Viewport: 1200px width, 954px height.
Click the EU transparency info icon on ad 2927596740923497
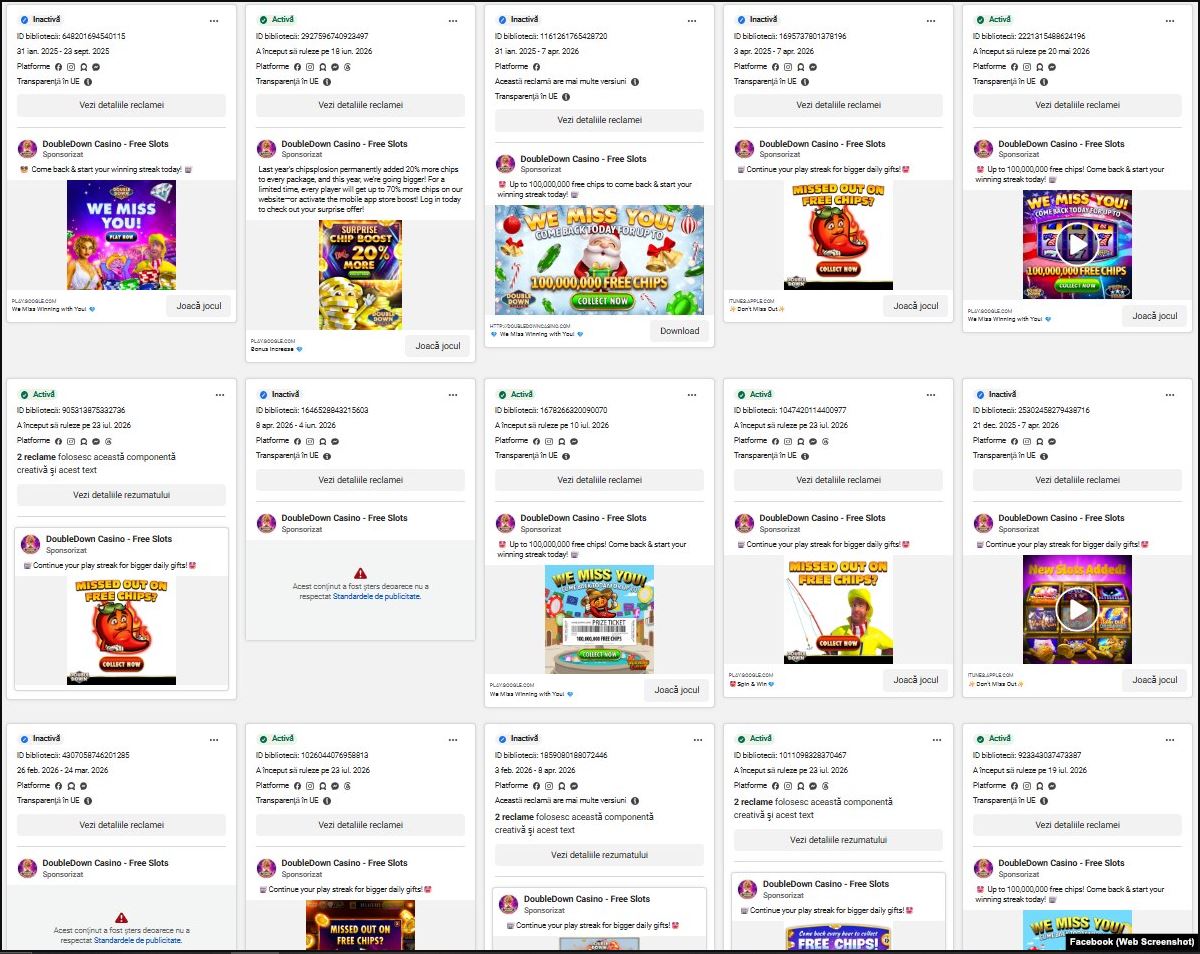(327, 82)
